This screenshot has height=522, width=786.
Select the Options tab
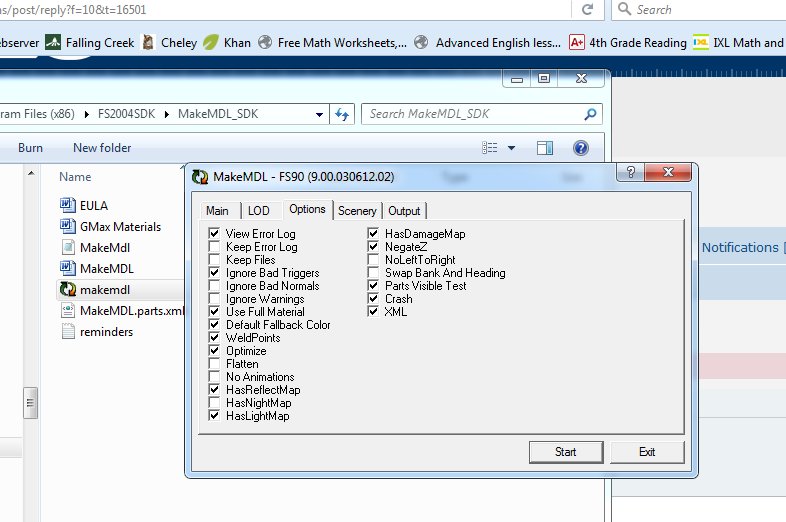click(x=307, y=209)
